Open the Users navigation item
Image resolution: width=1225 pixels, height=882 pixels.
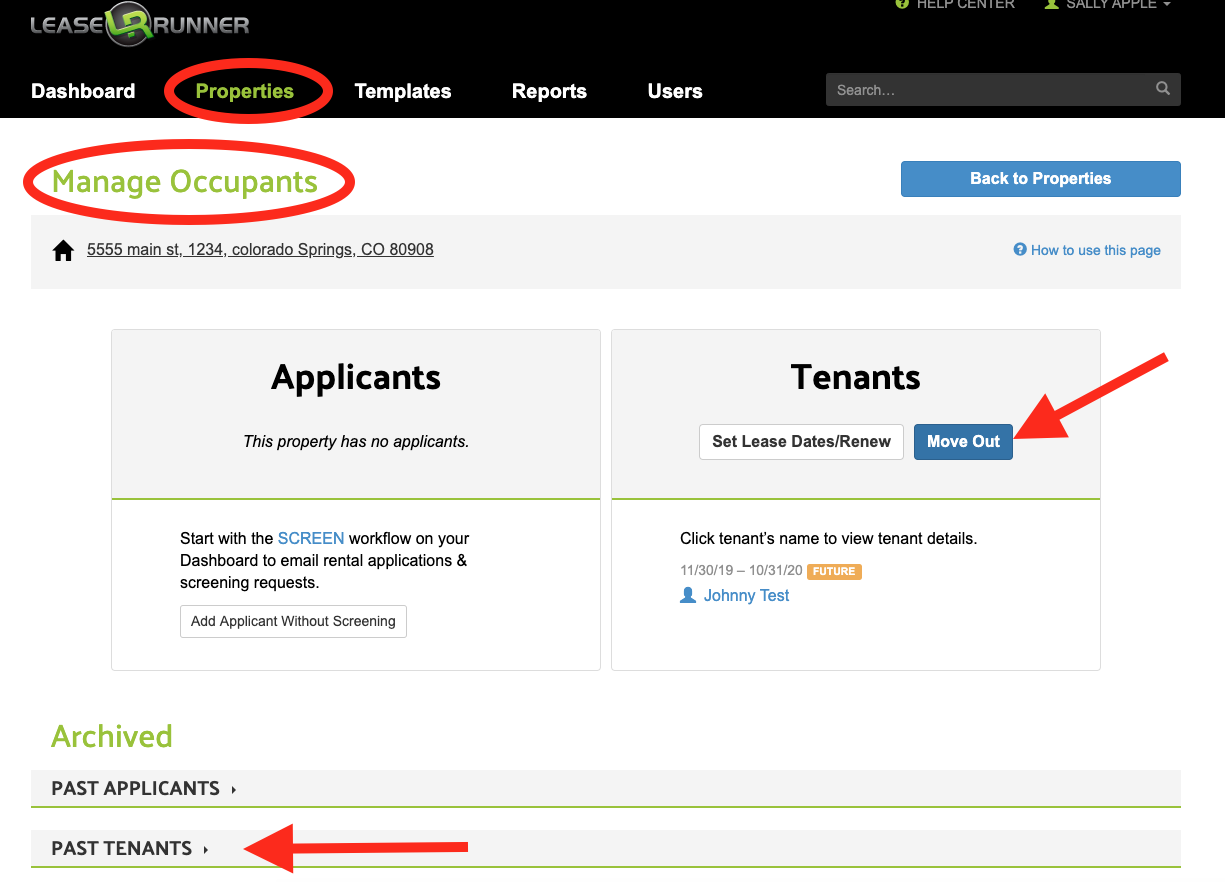[x=675, y=91]
